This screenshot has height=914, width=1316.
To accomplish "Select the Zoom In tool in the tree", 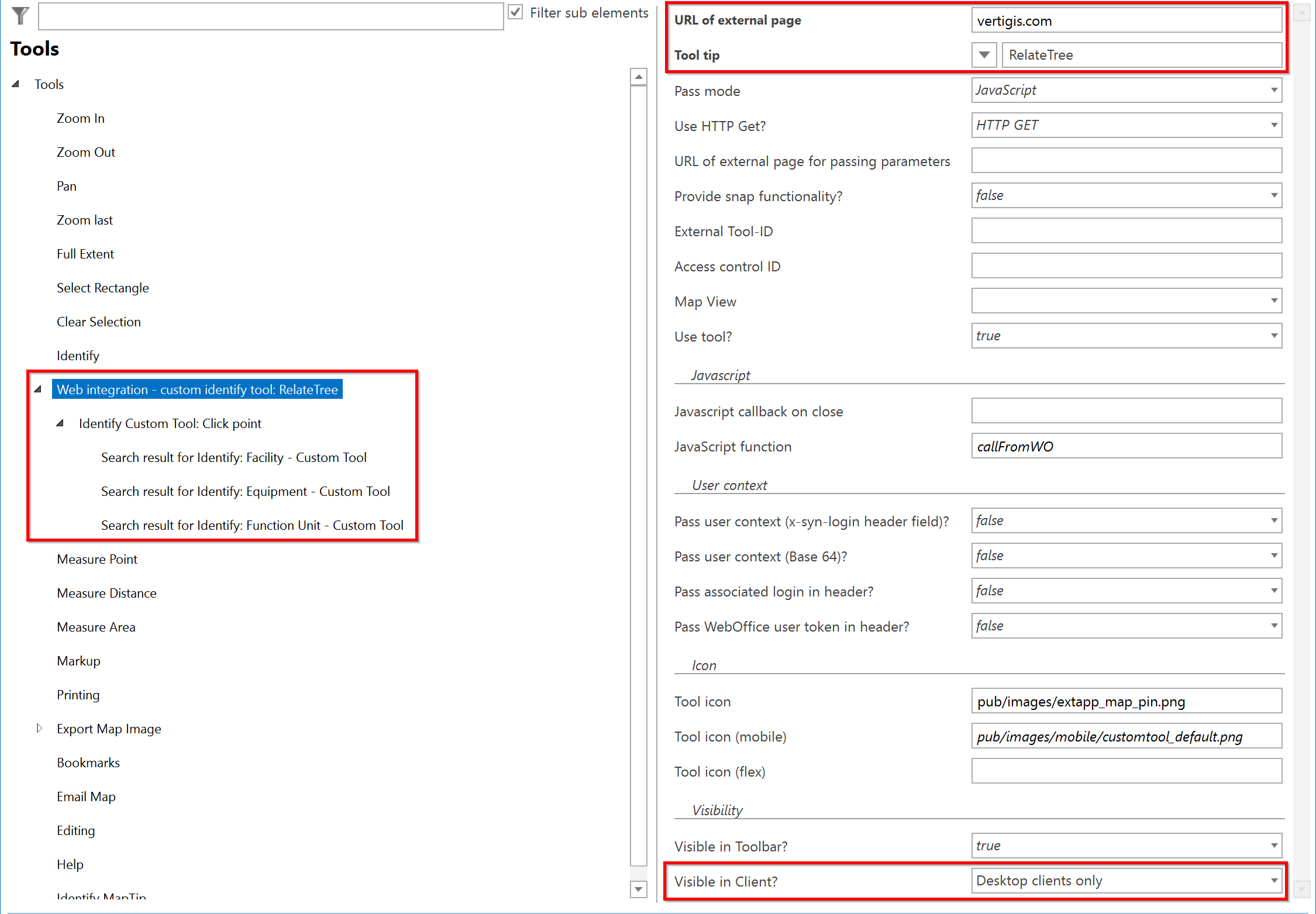I will [80, 118].
